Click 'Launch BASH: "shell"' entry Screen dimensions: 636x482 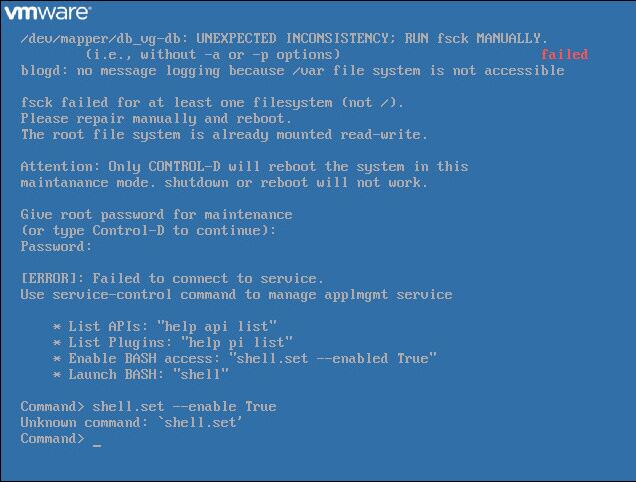[x=141, y=374]
